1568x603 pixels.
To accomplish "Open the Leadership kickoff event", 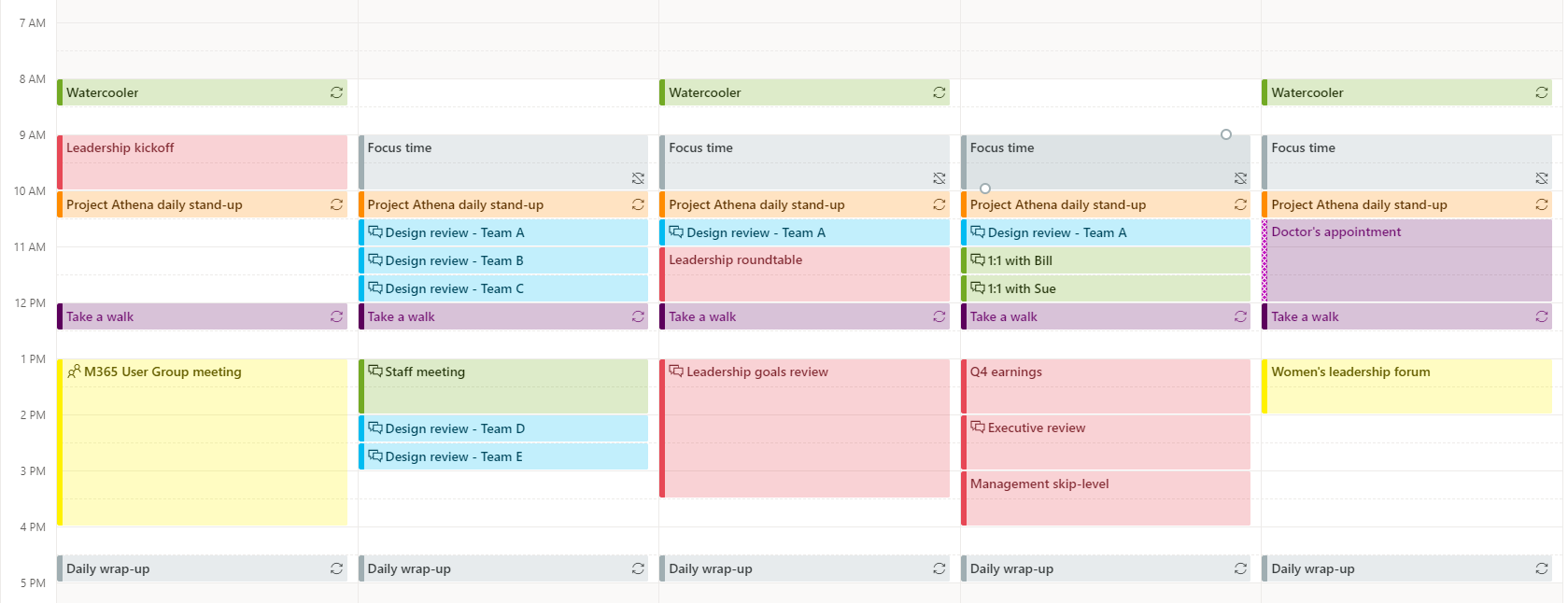I will point(203,163).
